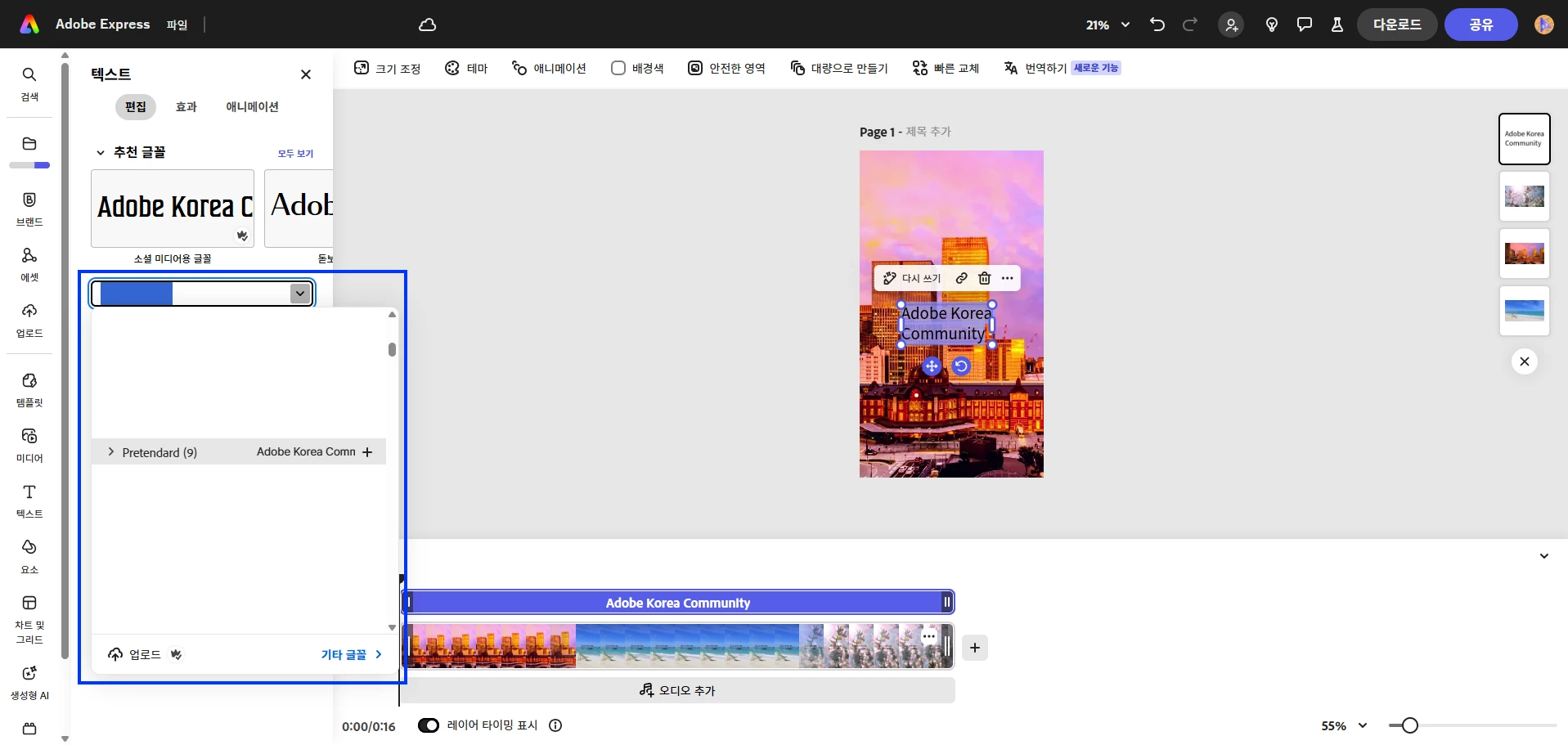Open Theme (테마) in toolbar
The width and height of the screenshot is (1568, 745).
click(466, 68)
